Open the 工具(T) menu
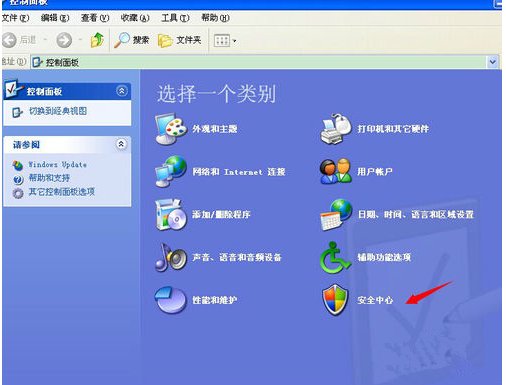Image resolution: width=506 pixels, height=385 pixels. point(175,18)
